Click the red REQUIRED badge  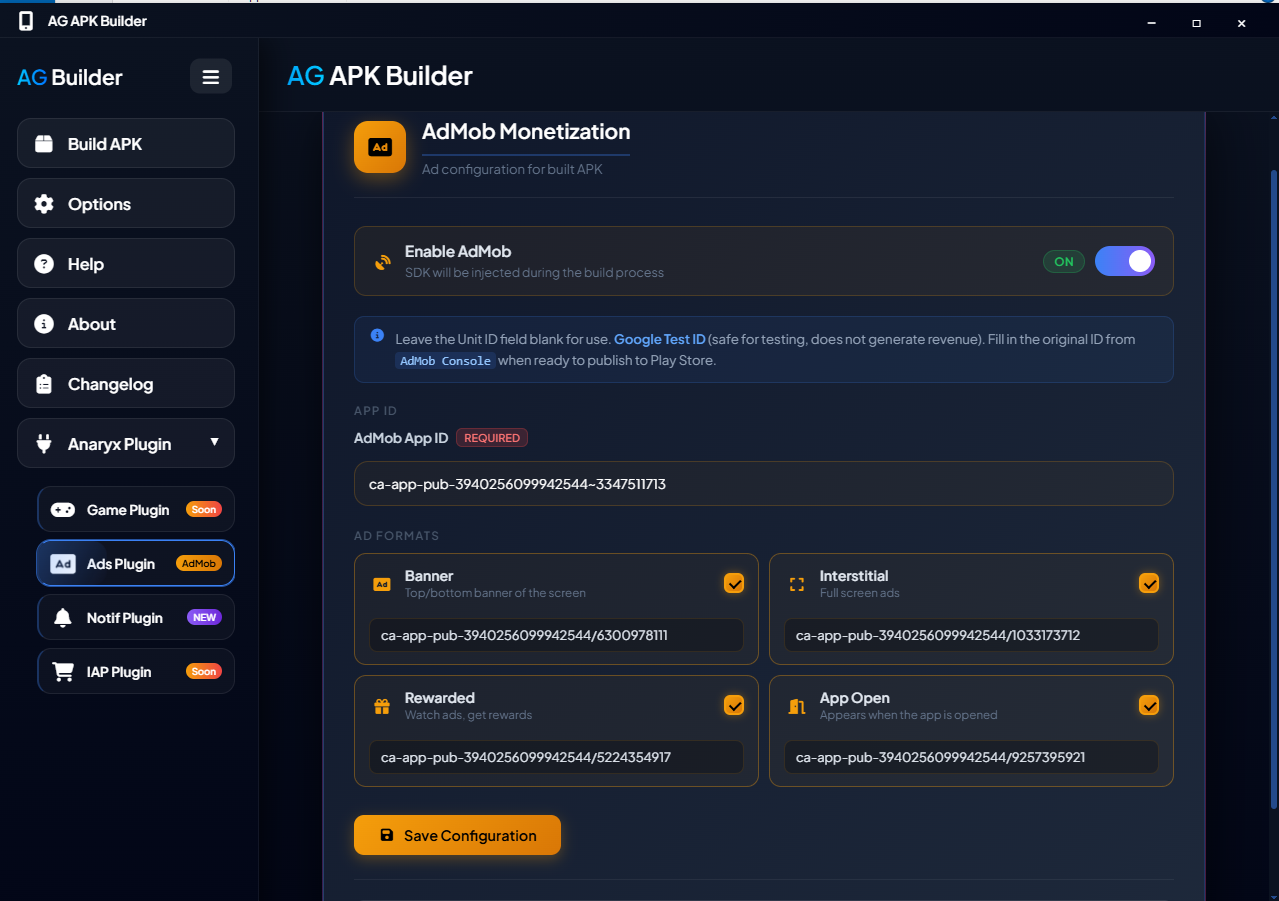tap(492, 438)
